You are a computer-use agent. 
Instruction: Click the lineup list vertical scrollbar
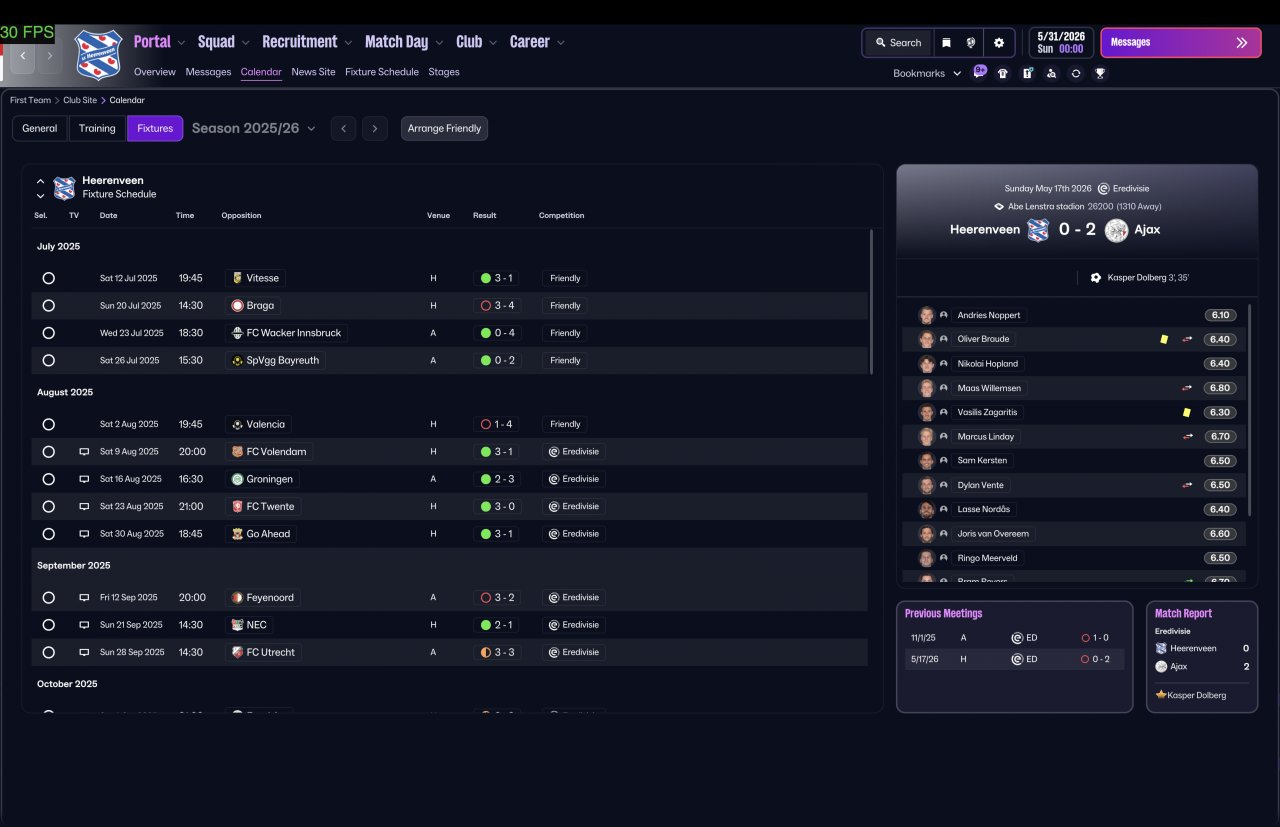pyautogui.click(x=1250, y=410)
